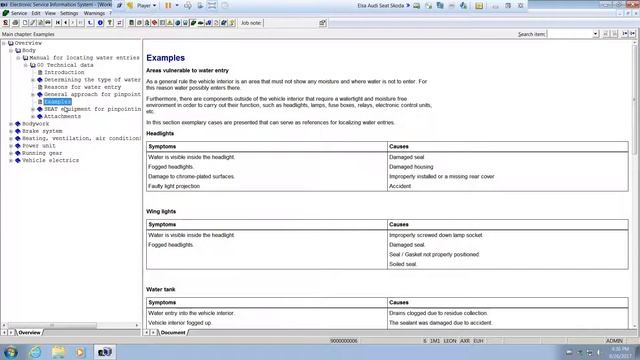Collapse the 00 Technical data node
Viewport: 640px width, 360px height.
(26, 65)
